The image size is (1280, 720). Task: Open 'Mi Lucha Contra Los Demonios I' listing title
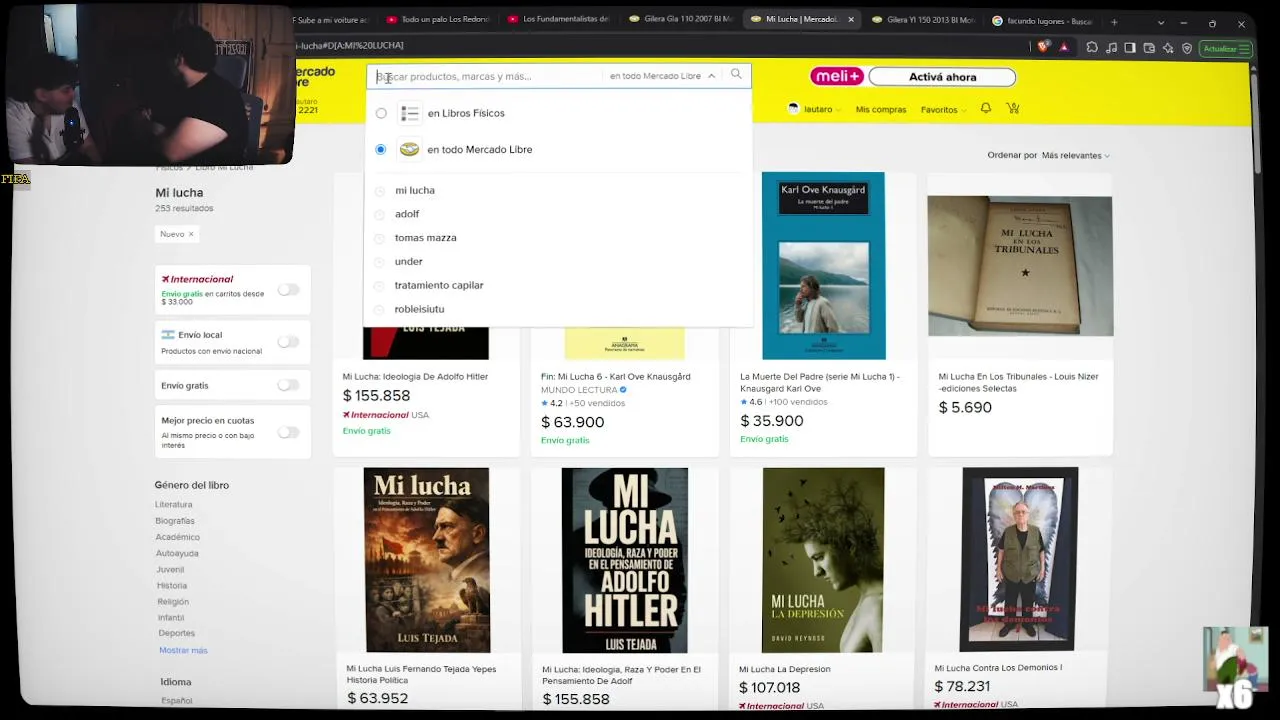(998, 668)
